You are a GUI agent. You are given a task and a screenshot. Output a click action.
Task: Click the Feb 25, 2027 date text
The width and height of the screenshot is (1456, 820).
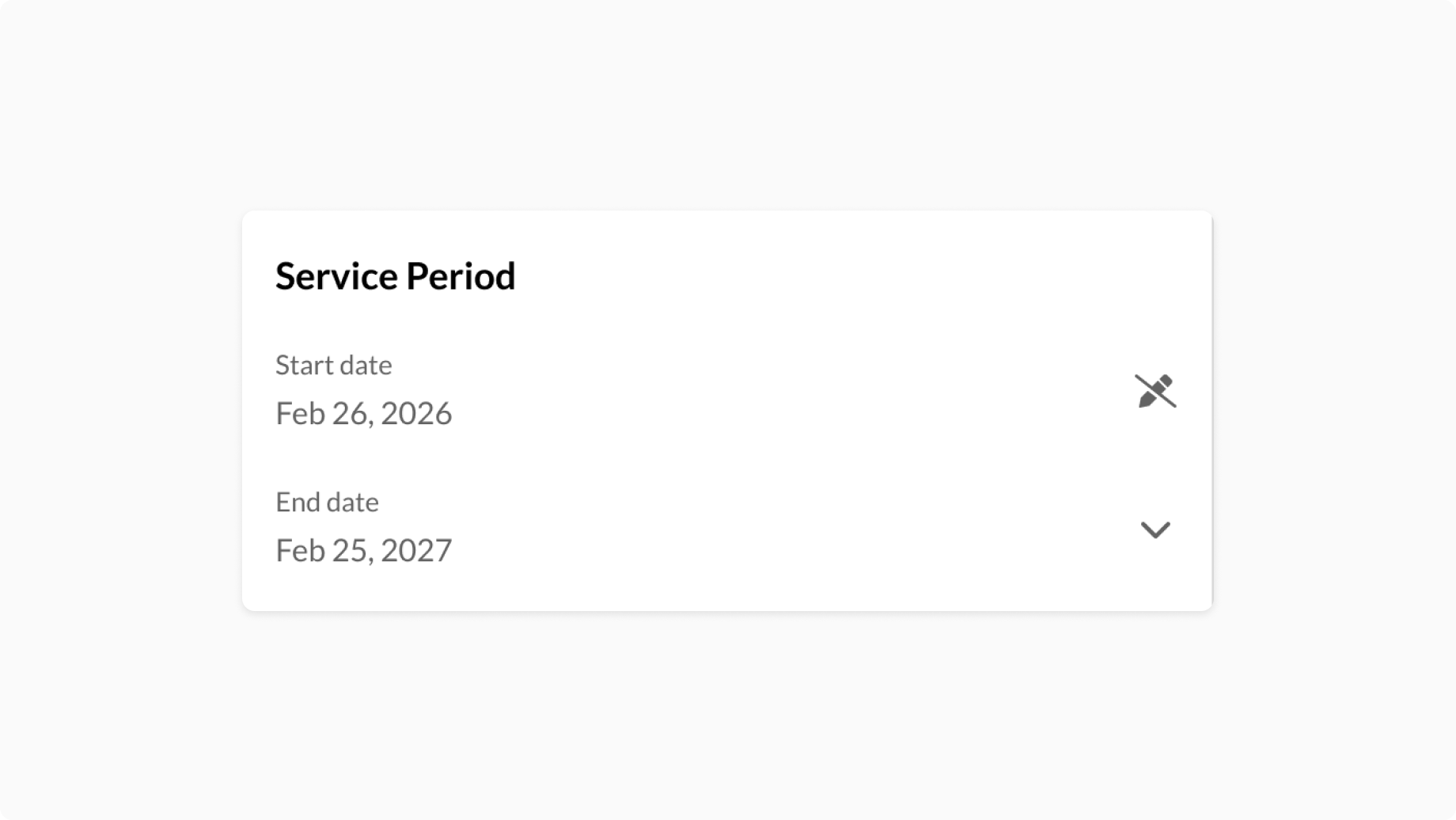pyautogui.click(x=363, y=550)
